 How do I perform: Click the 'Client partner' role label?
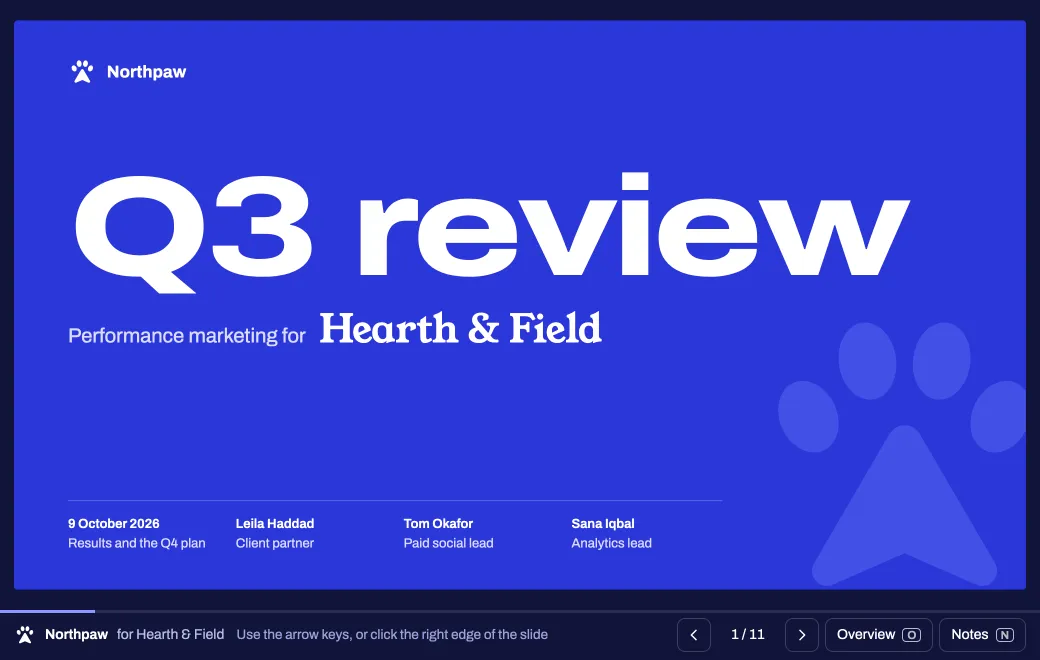[x=275, y=543]
